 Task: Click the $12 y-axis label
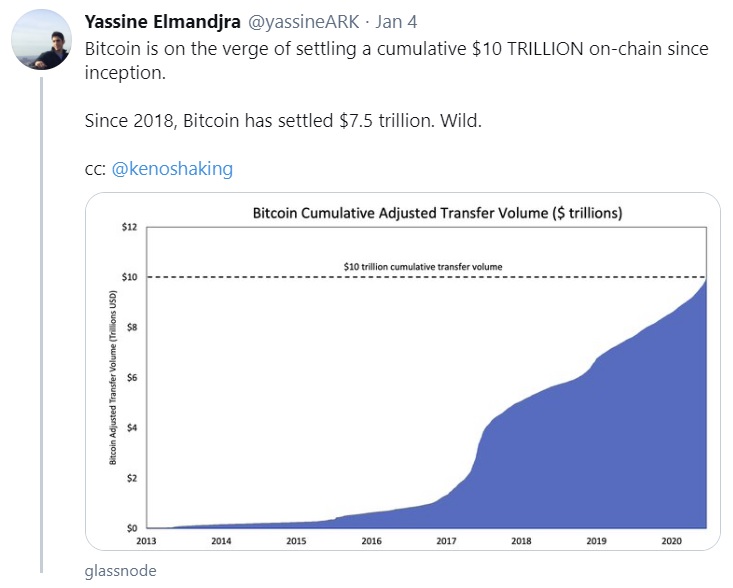click(x=129, y=227)
